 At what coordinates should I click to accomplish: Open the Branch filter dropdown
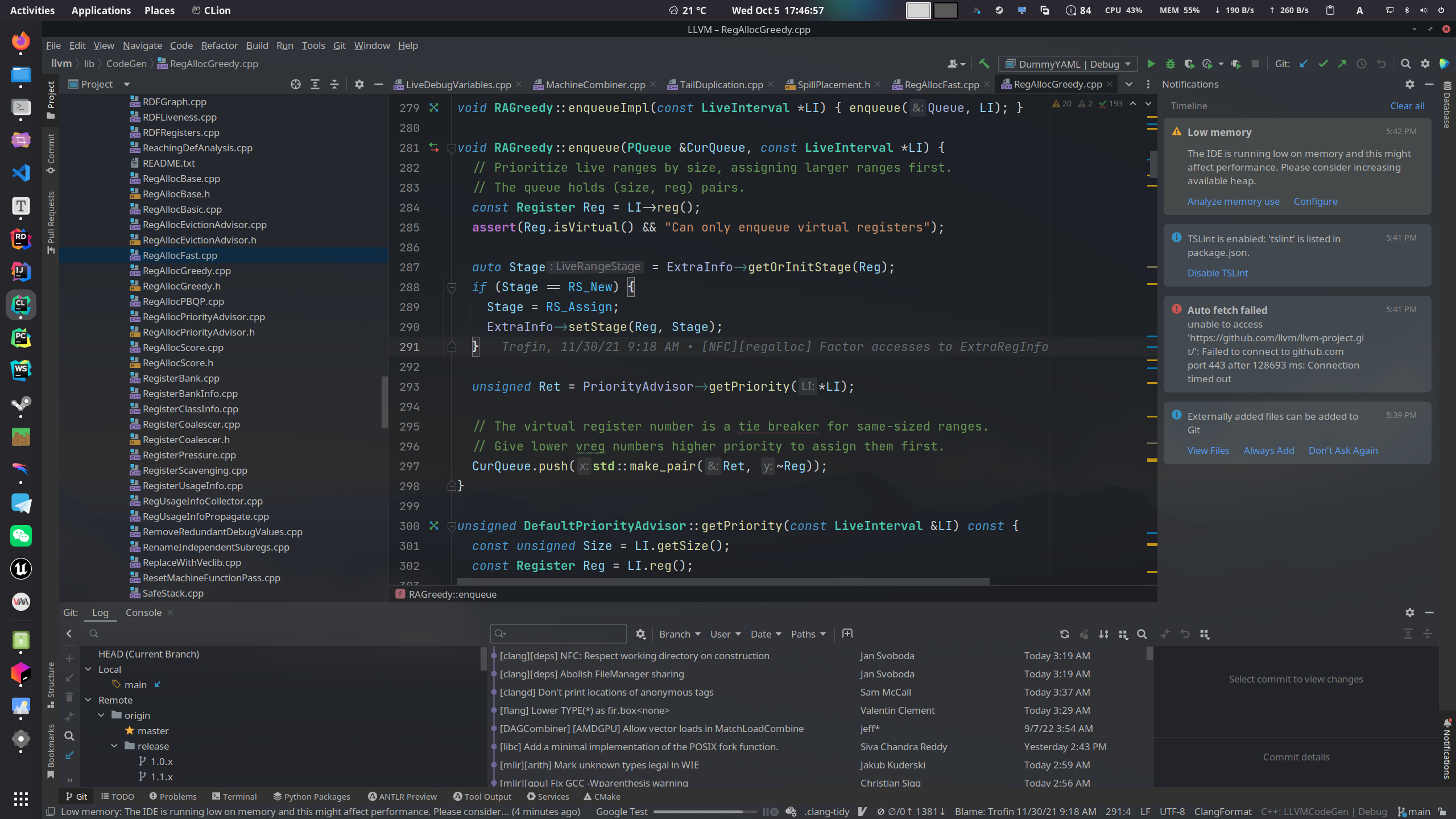tap(680, 634)
